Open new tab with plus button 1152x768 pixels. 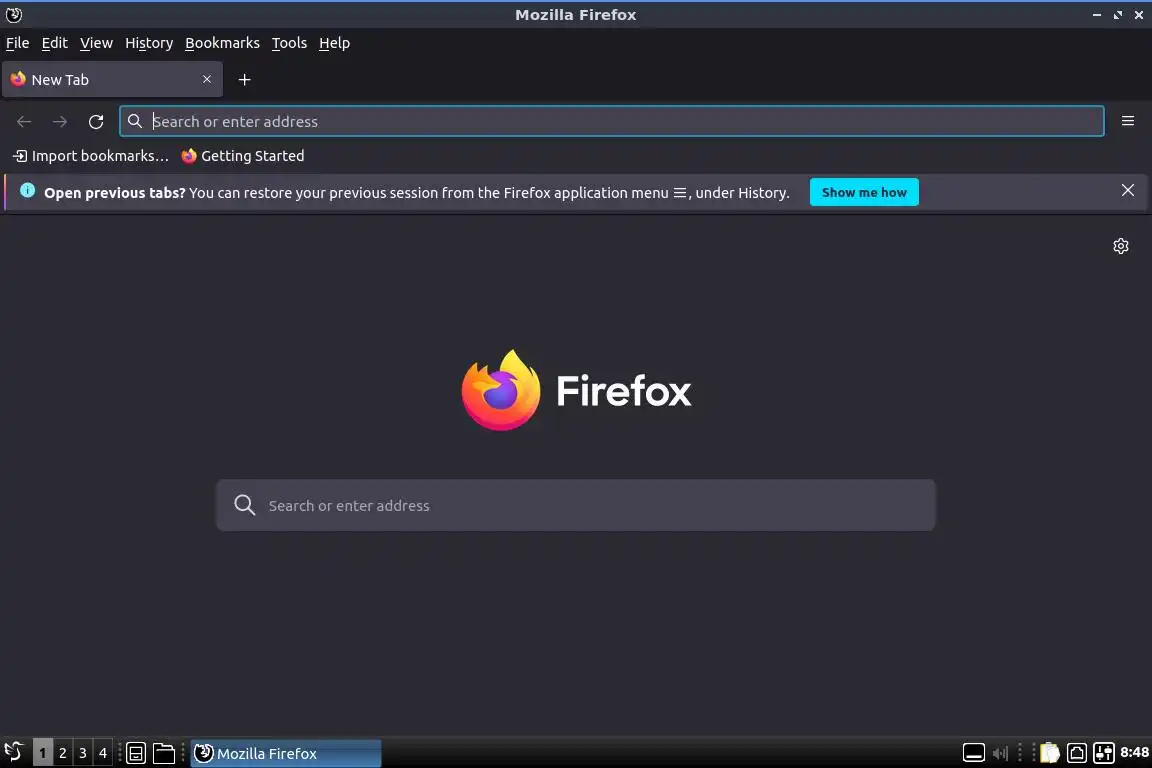245,79
